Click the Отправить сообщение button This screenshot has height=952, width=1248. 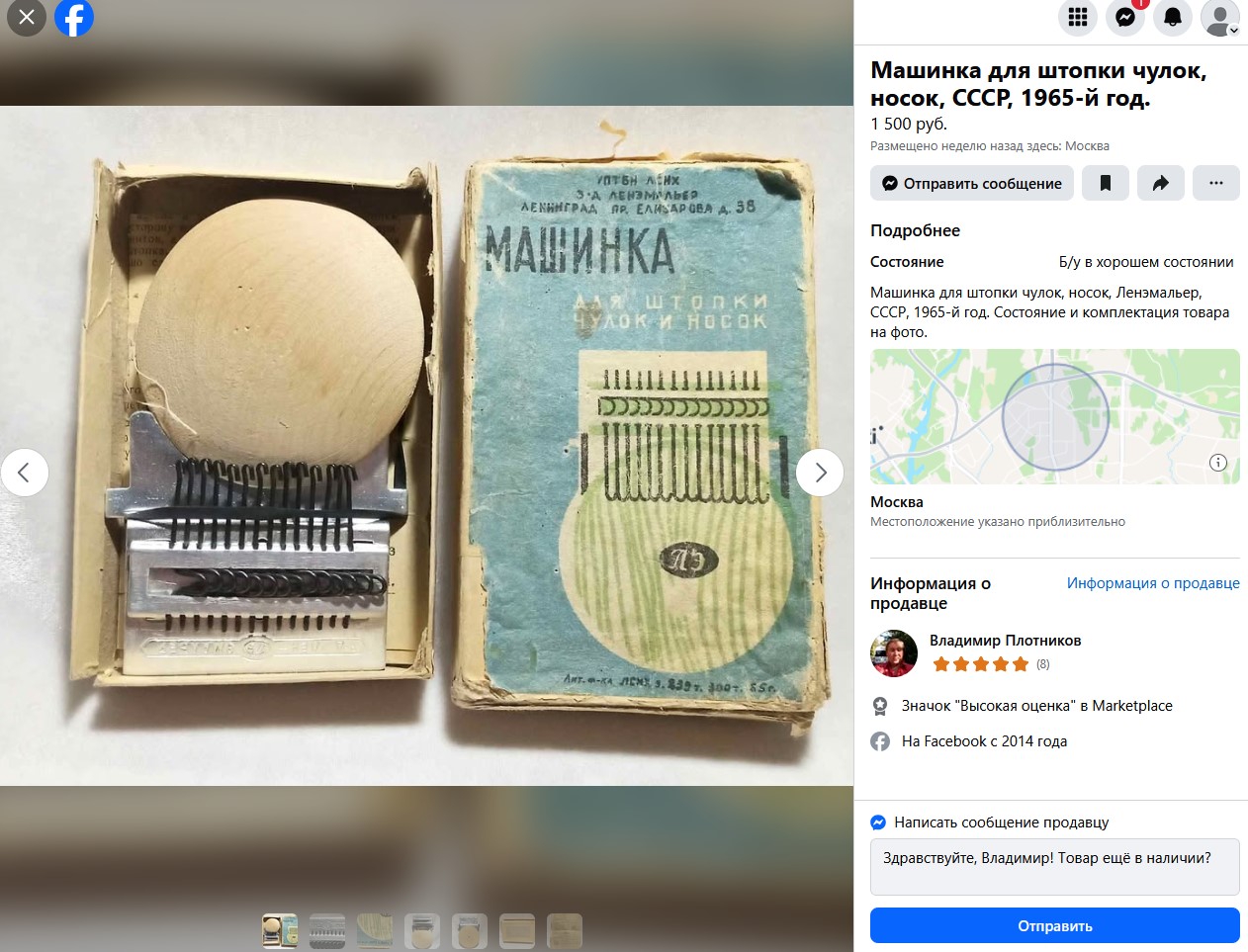[972, 183]
